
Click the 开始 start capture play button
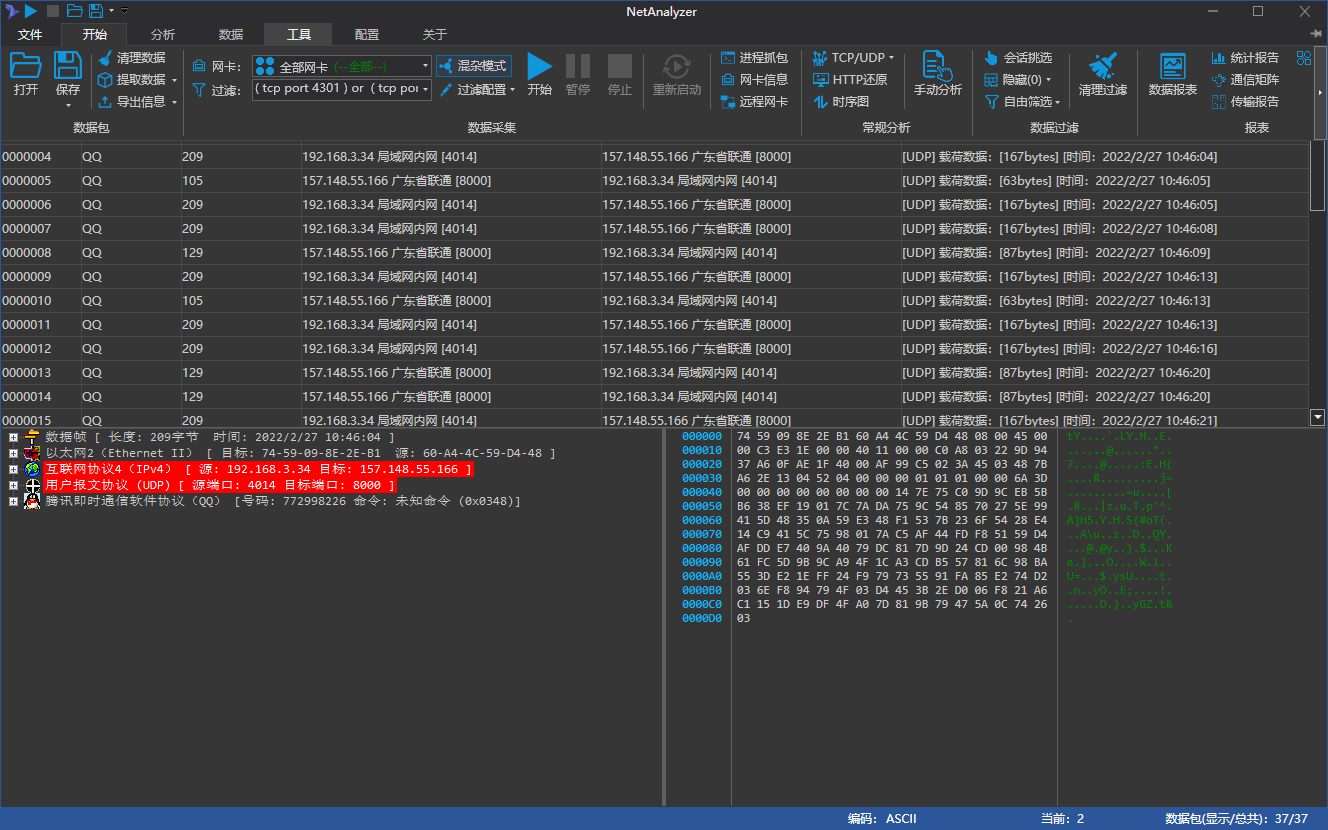coord(539,67)
